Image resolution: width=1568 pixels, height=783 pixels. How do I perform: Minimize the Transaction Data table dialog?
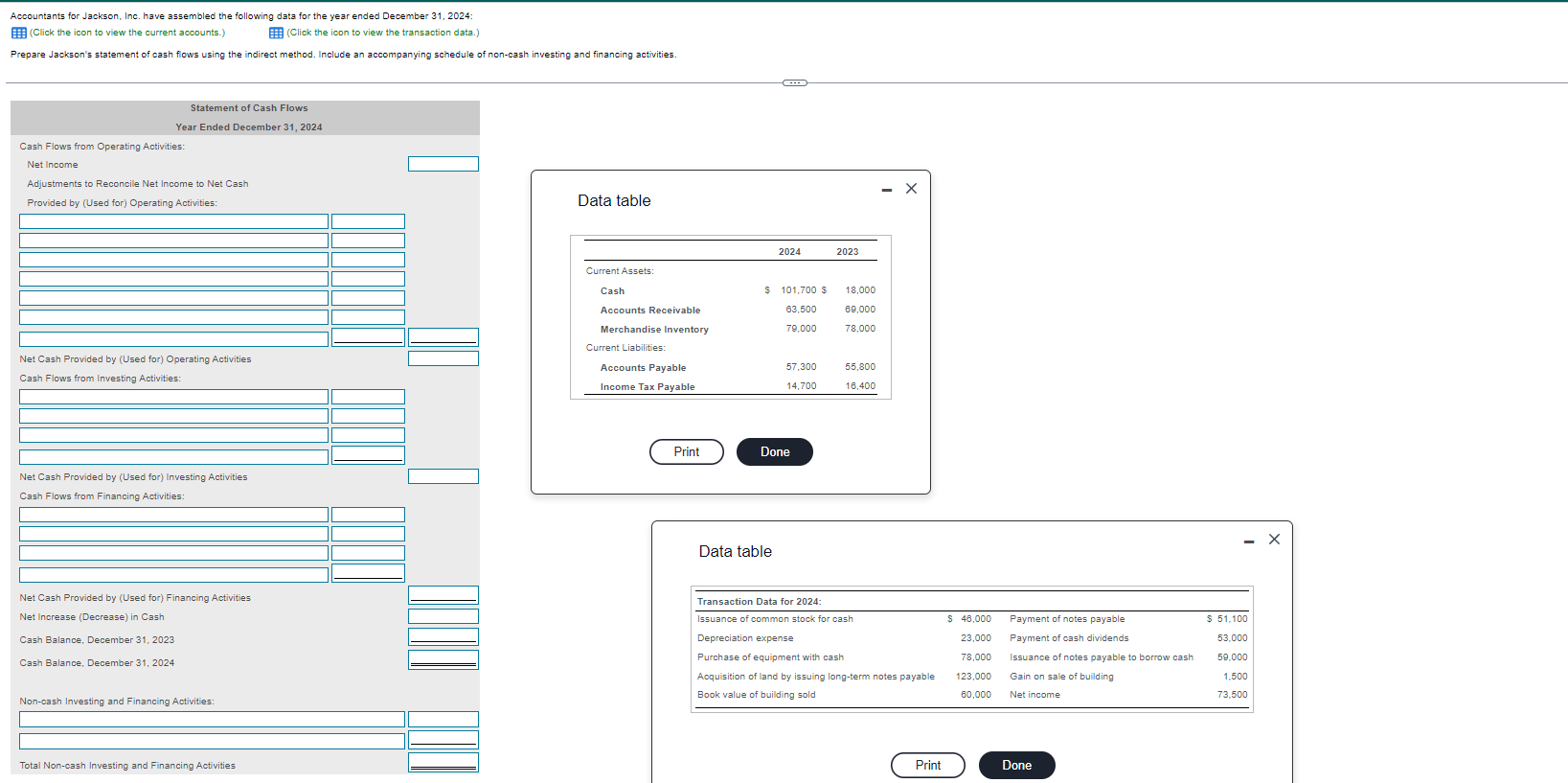click(x=1249, y=541)
